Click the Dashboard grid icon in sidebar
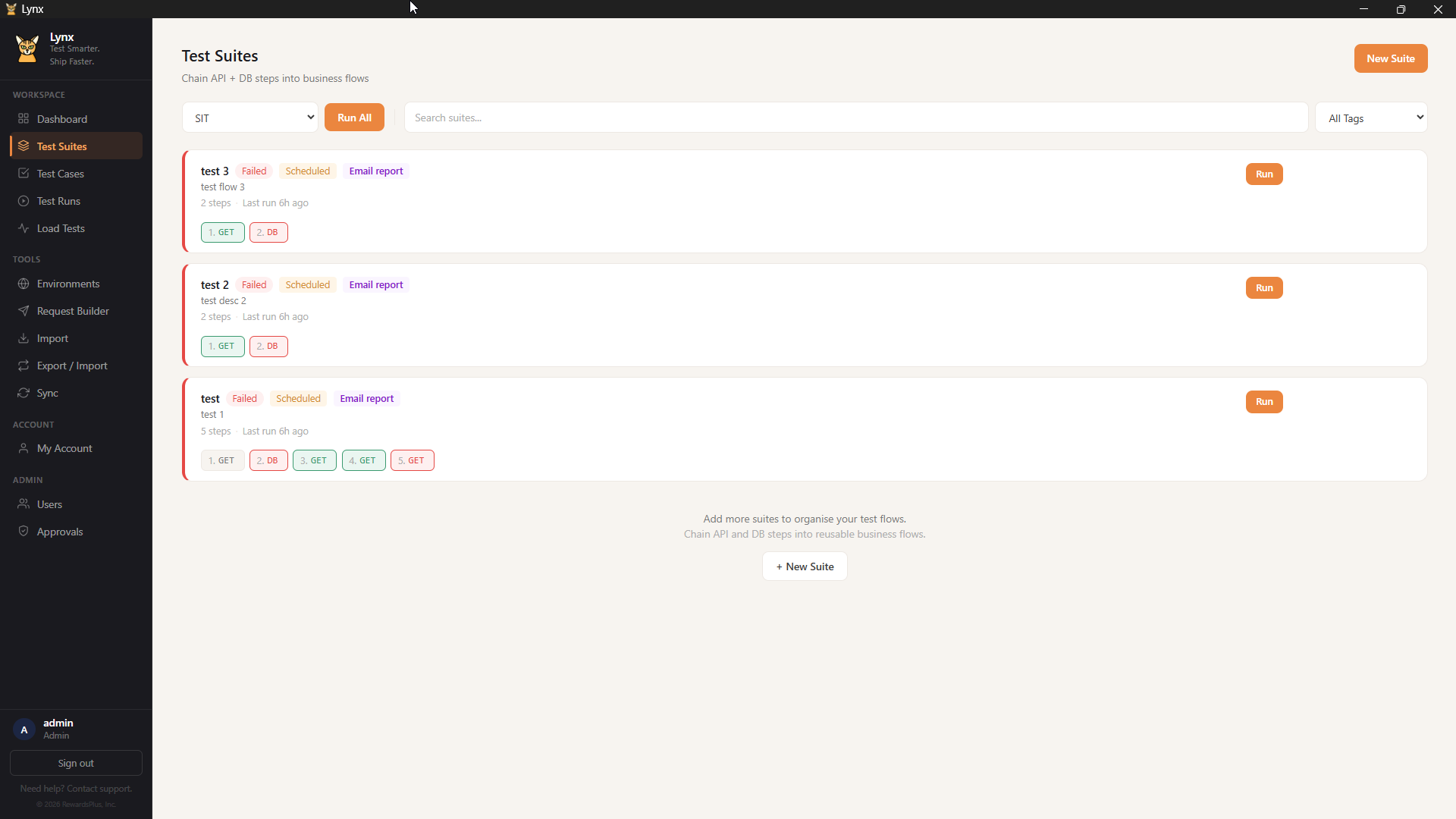The width and height of the screenshot is (1456, 819). [x=24, y=119]
